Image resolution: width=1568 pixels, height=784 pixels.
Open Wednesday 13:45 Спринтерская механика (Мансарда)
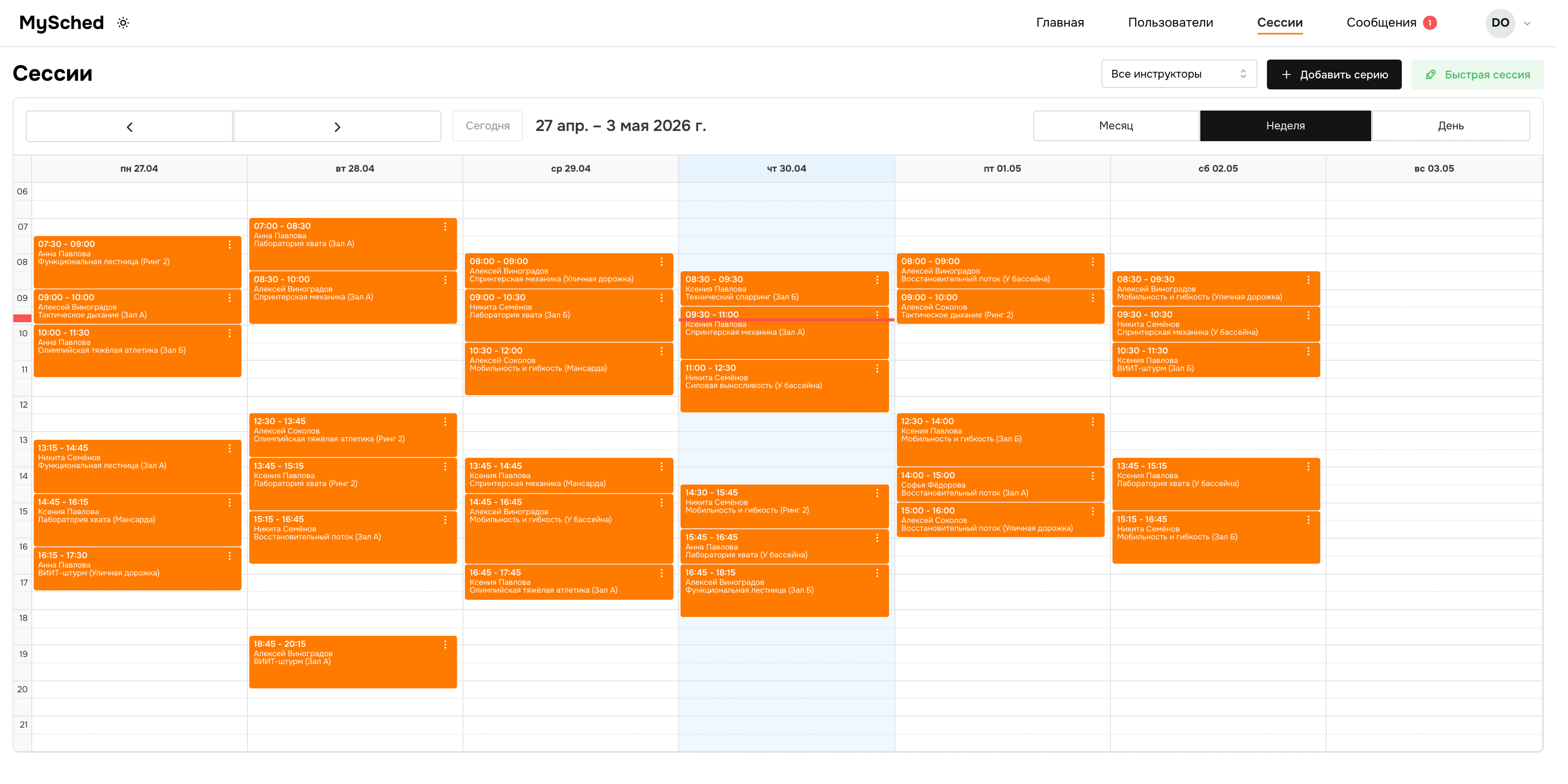tap(569, 475)
